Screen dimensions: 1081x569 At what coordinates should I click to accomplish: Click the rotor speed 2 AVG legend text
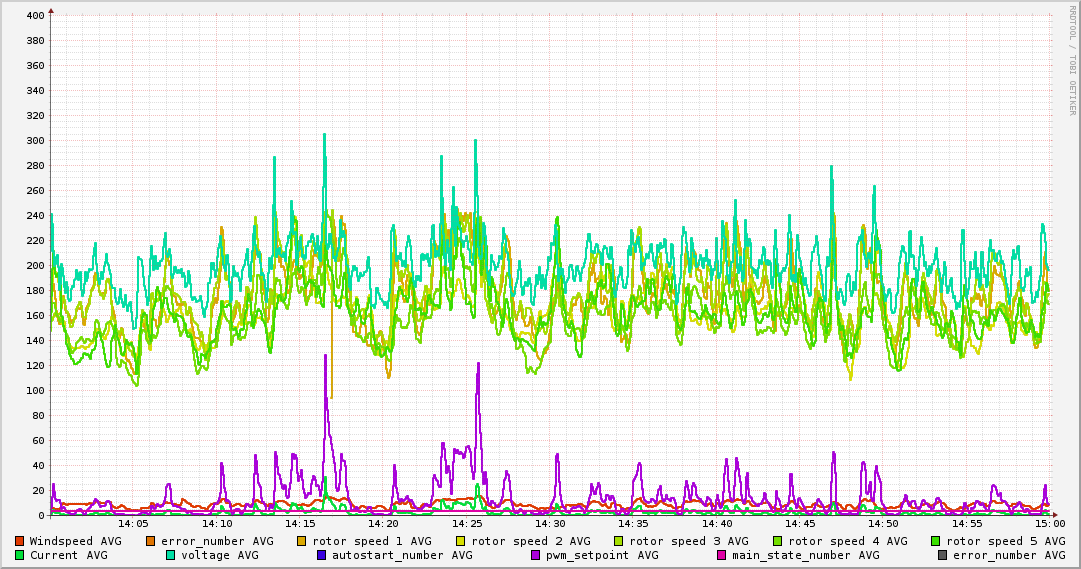tap(530, 541)
